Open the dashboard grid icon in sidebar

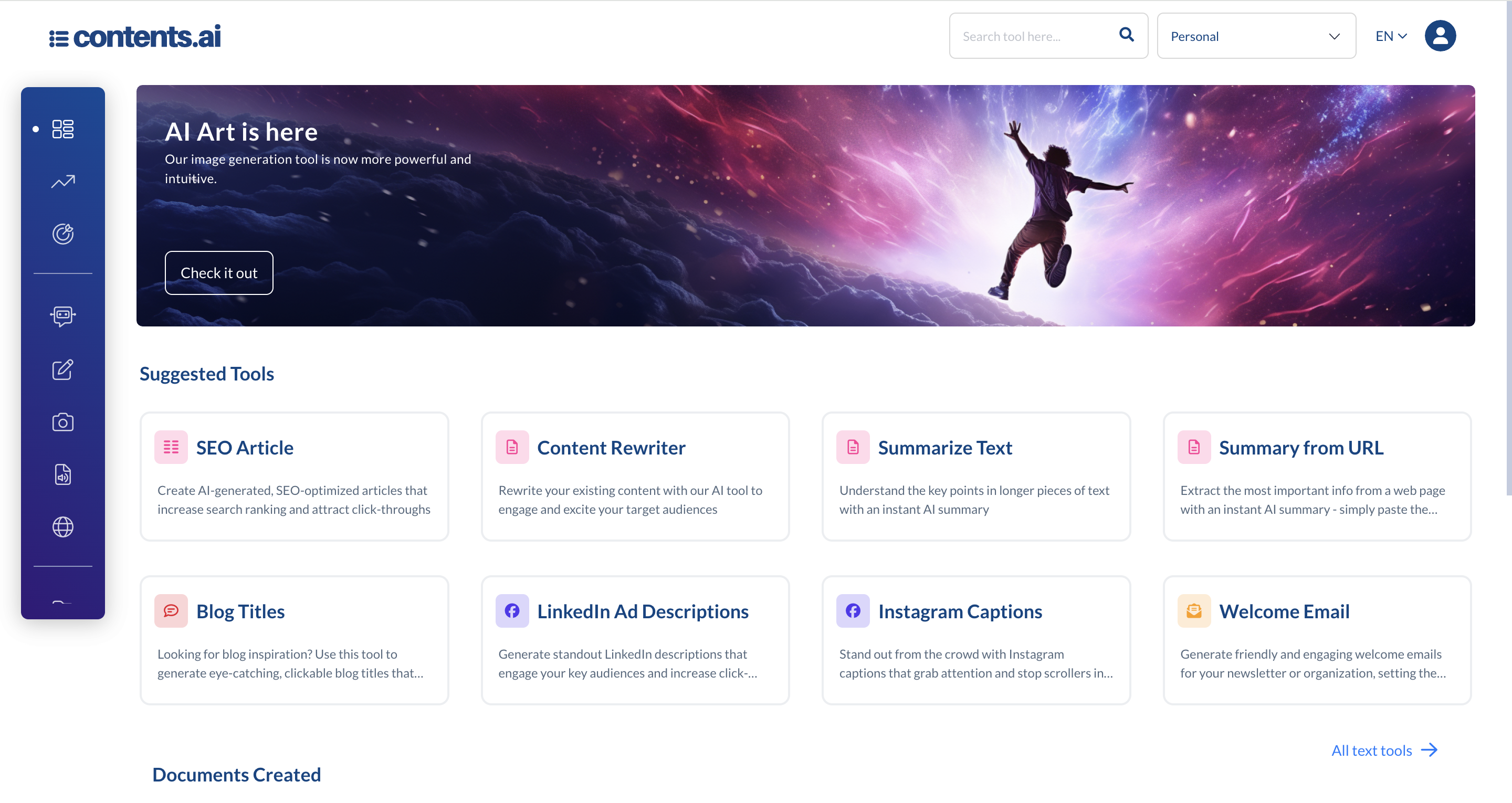(62, 129)
